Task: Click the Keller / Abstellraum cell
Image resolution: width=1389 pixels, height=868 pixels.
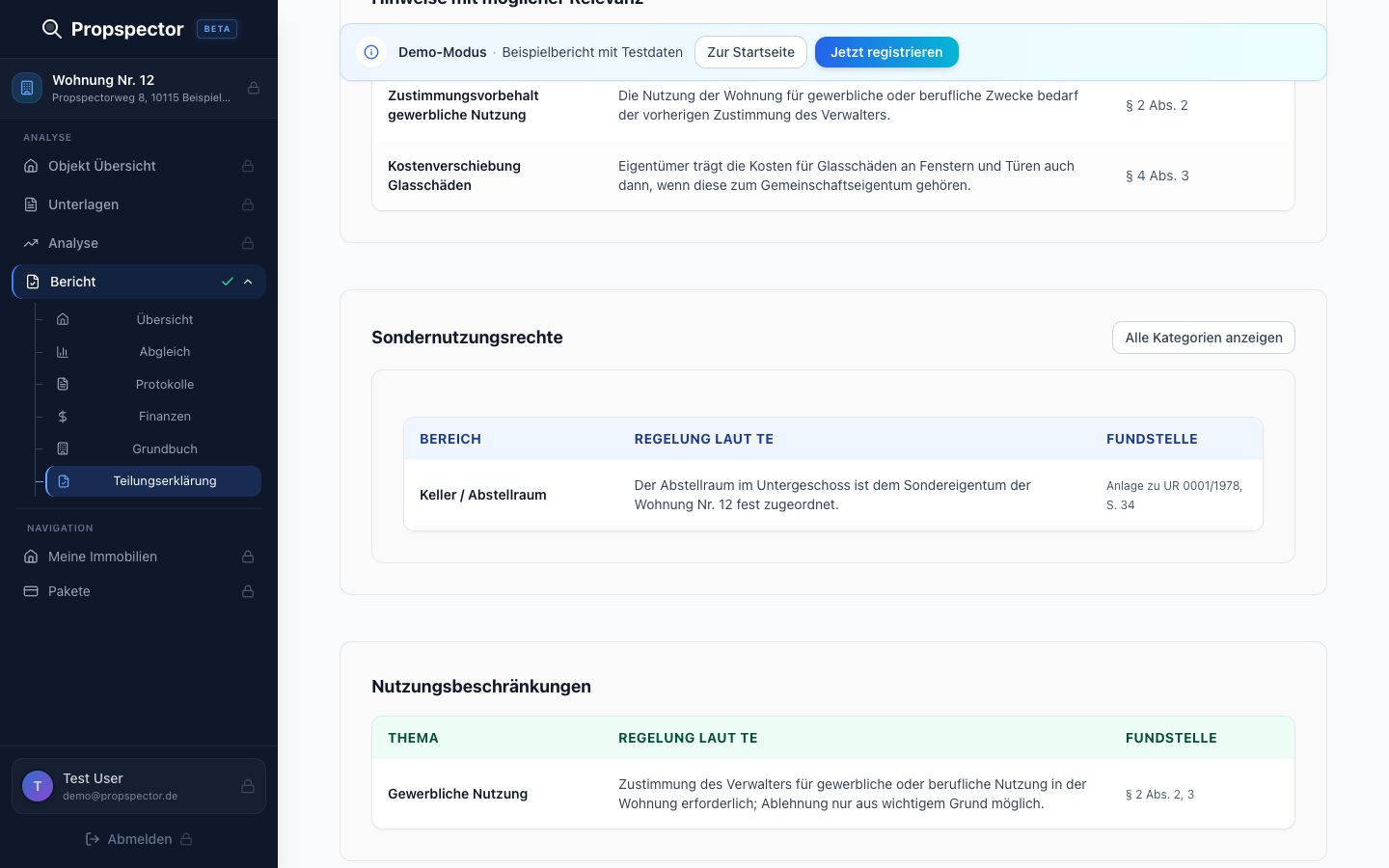Action: coord(483,495)
